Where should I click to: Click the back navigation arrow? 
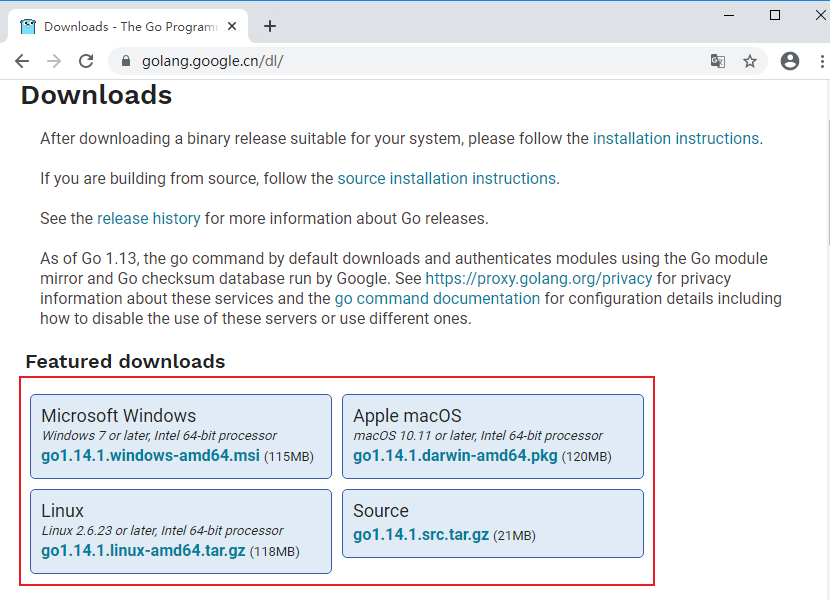coord(22,61)
